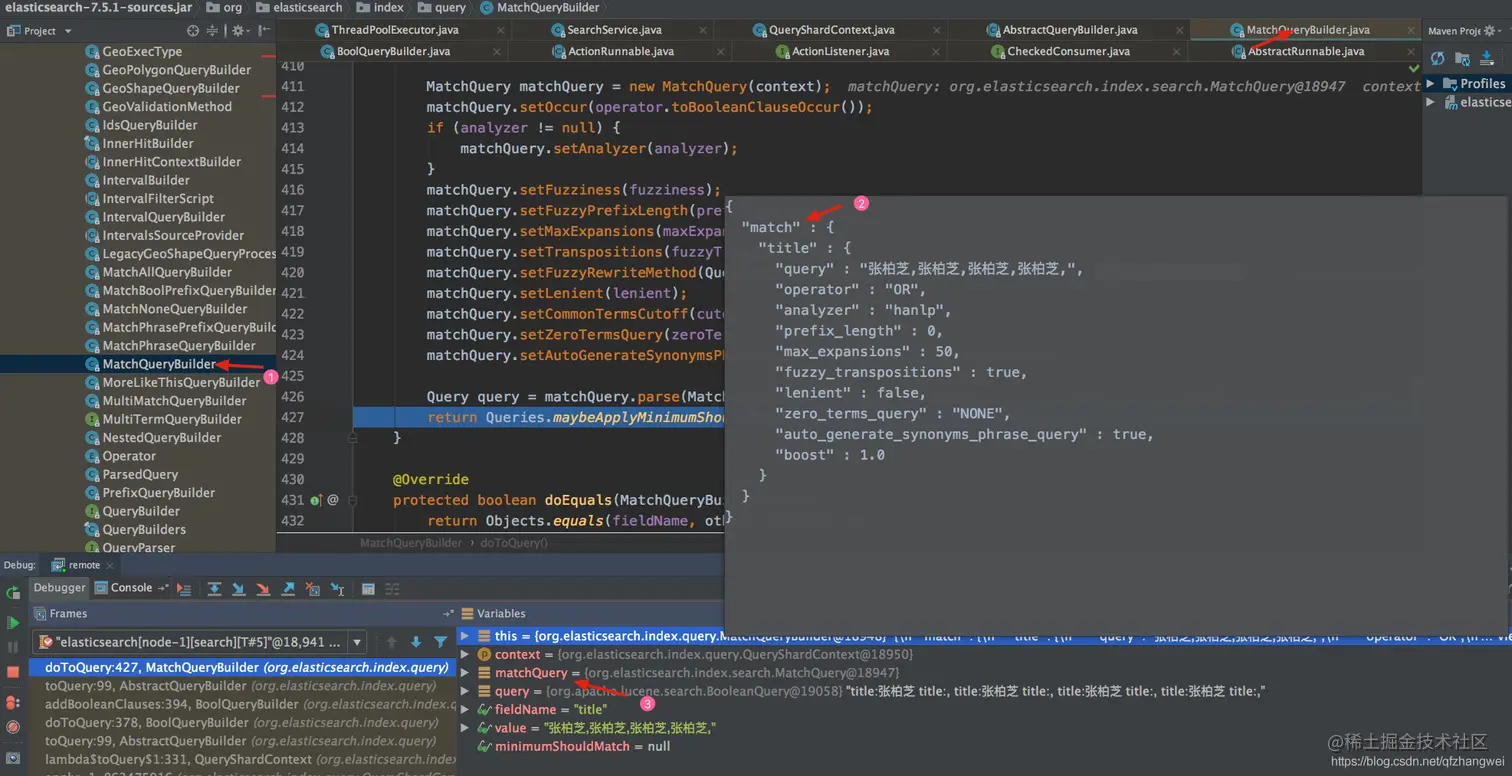This screenshot has width=1512, height=776.
Task: Expand the context variable
Action: tap(464, 654)
